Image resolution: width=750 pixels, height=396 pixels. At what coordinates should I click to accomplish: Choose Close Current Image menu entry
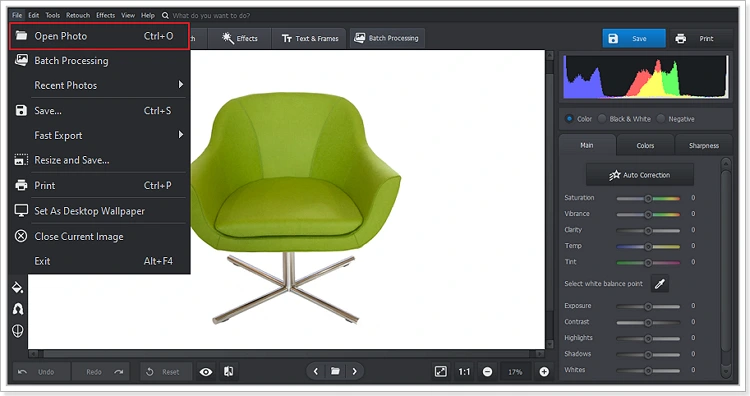(x=99, y=236)
